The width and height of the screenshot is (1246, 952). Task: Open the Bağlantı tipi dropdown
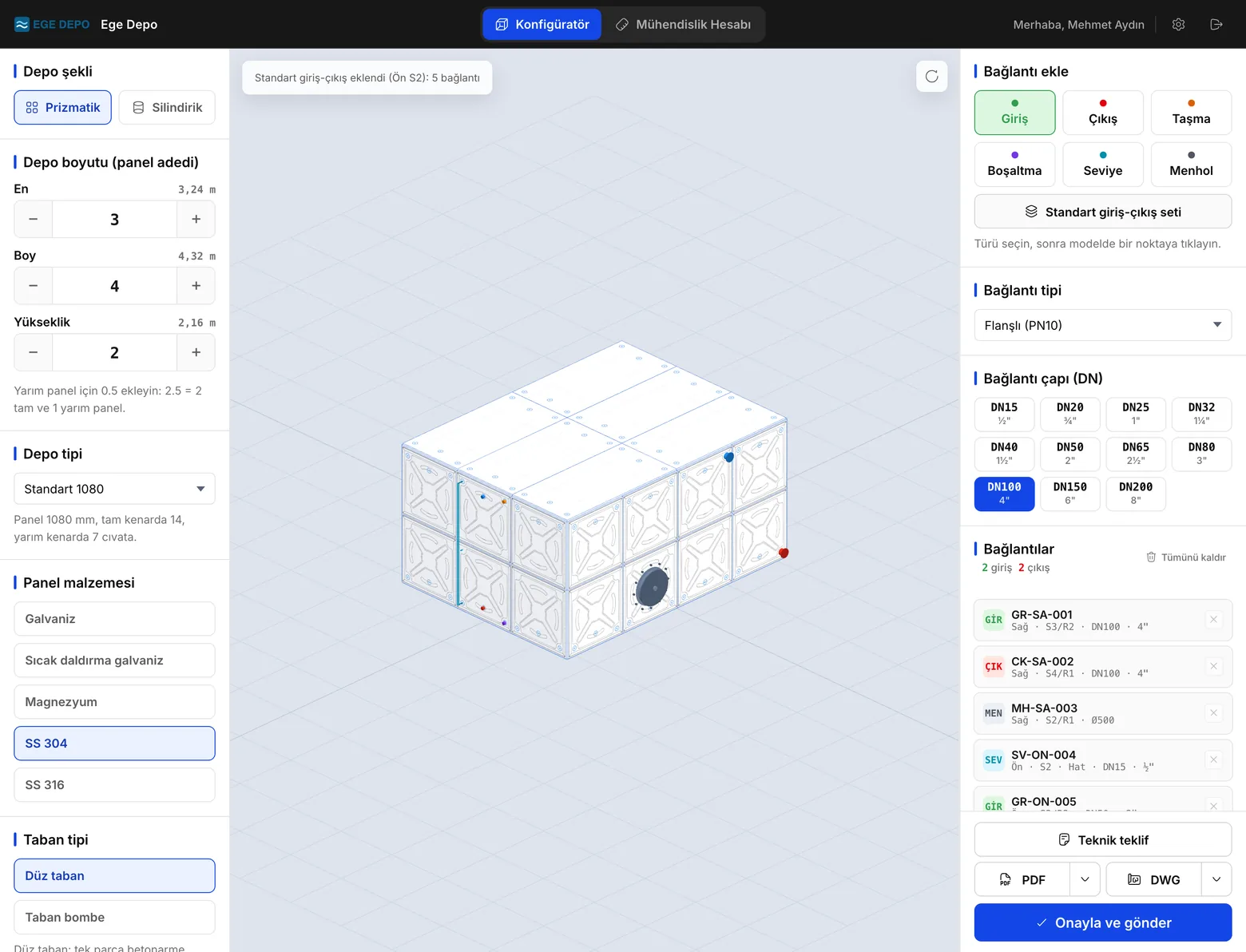coord(1103,325)
